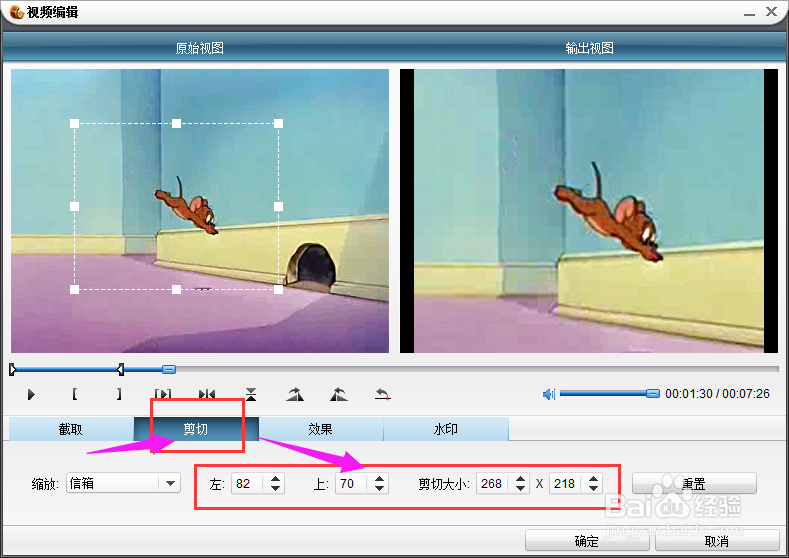Decrease crop width with down arrow
789x558 pixels.
(x=521, y=489)
